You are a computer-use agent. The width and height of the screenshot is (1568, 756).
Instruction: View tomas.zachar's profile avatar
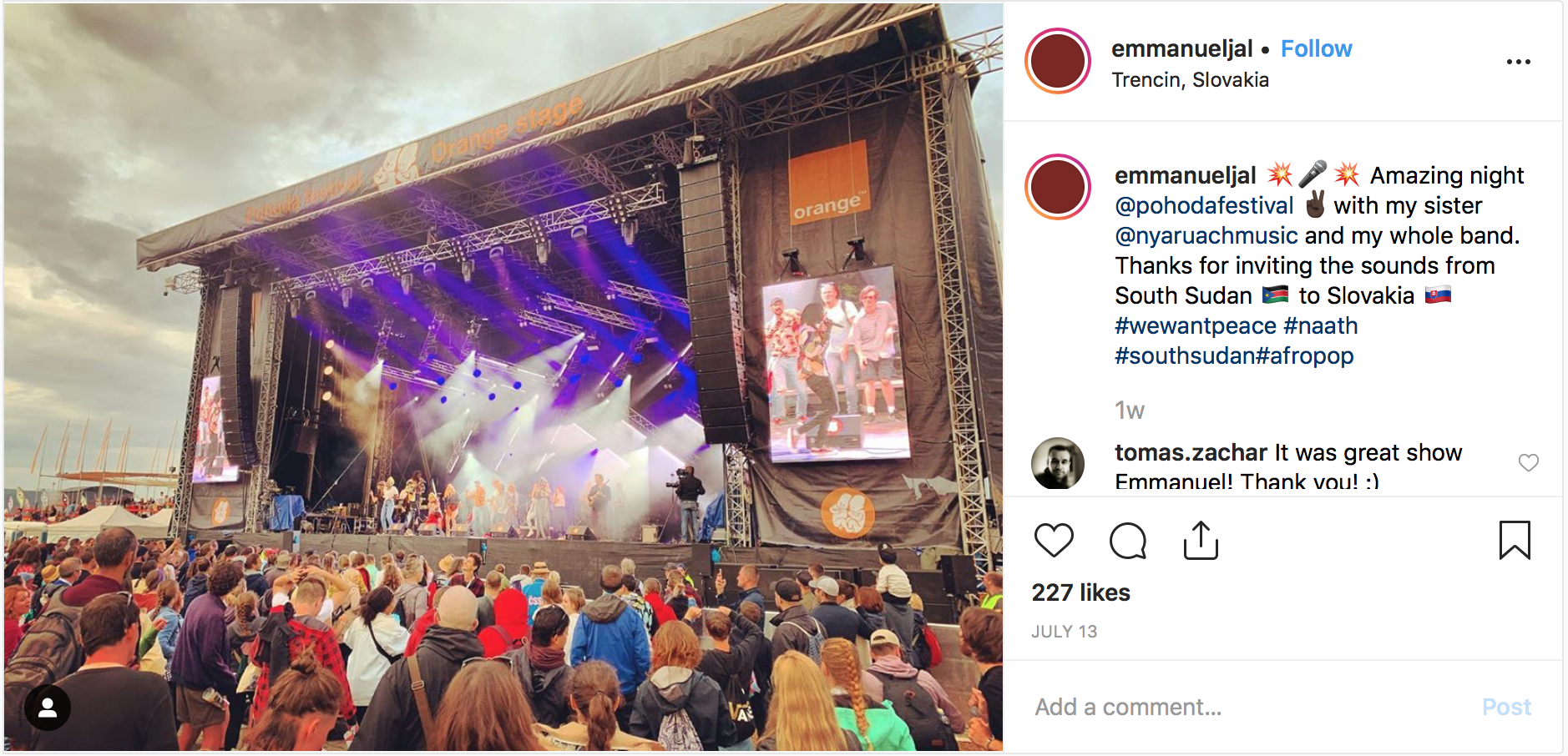tap(1058, 463)
